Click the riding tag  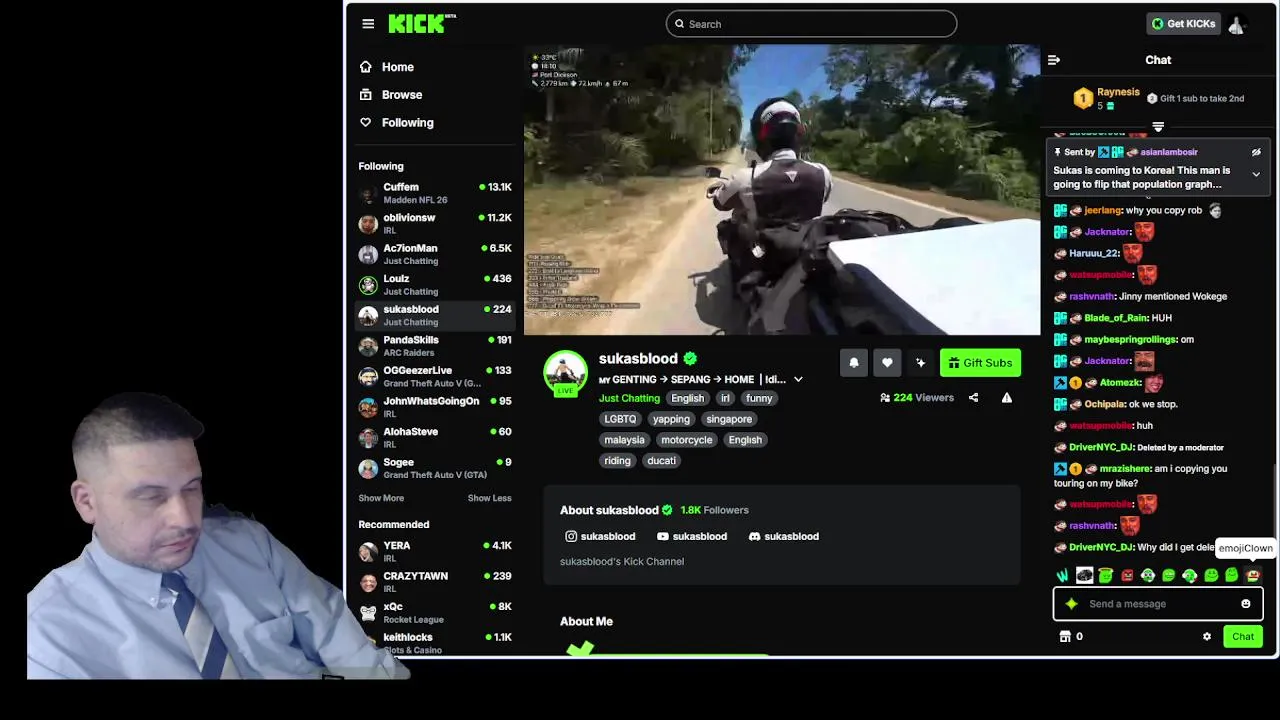point(617,461)
